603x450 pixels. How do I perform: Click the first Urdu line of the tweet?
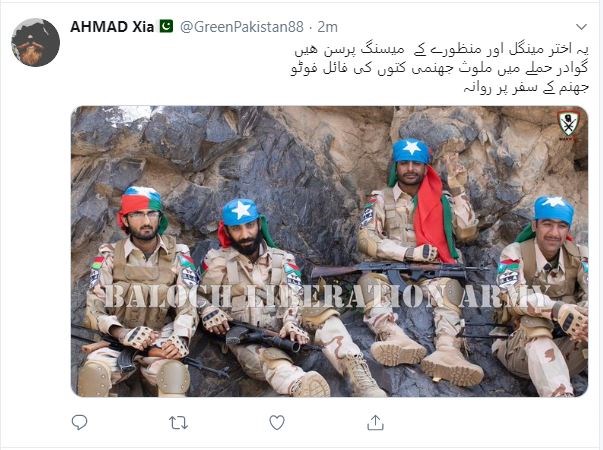[441, 49]
